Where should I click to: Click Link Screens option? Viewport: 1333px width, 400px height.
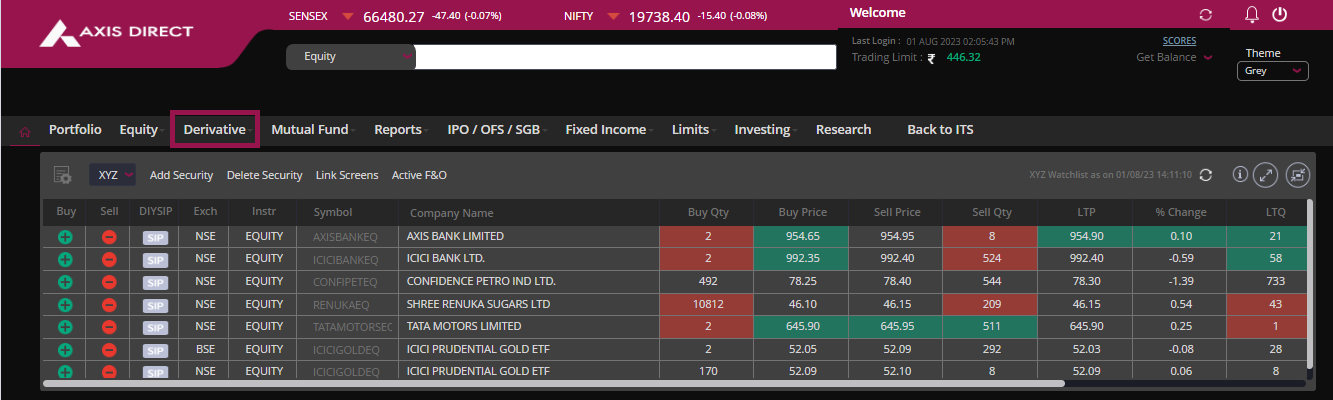347,175
